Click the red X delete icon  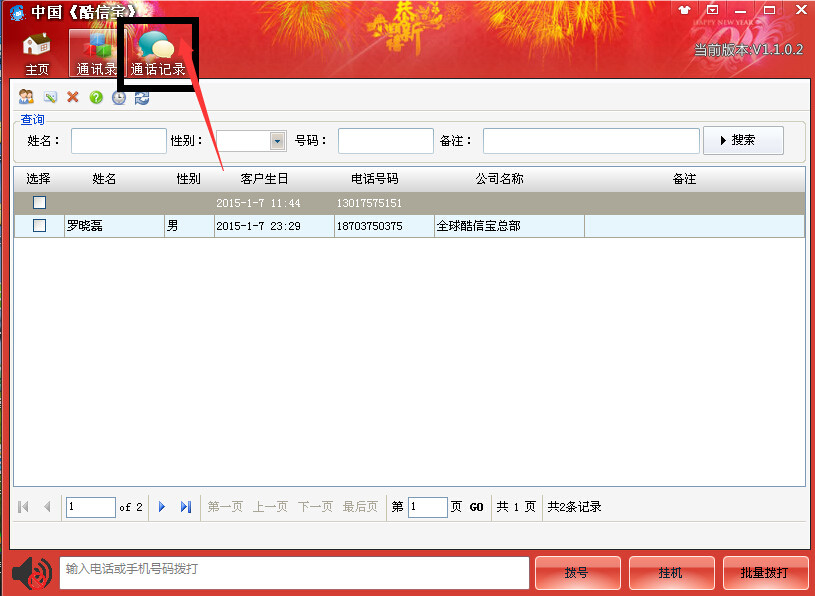(x=73, y=97)
